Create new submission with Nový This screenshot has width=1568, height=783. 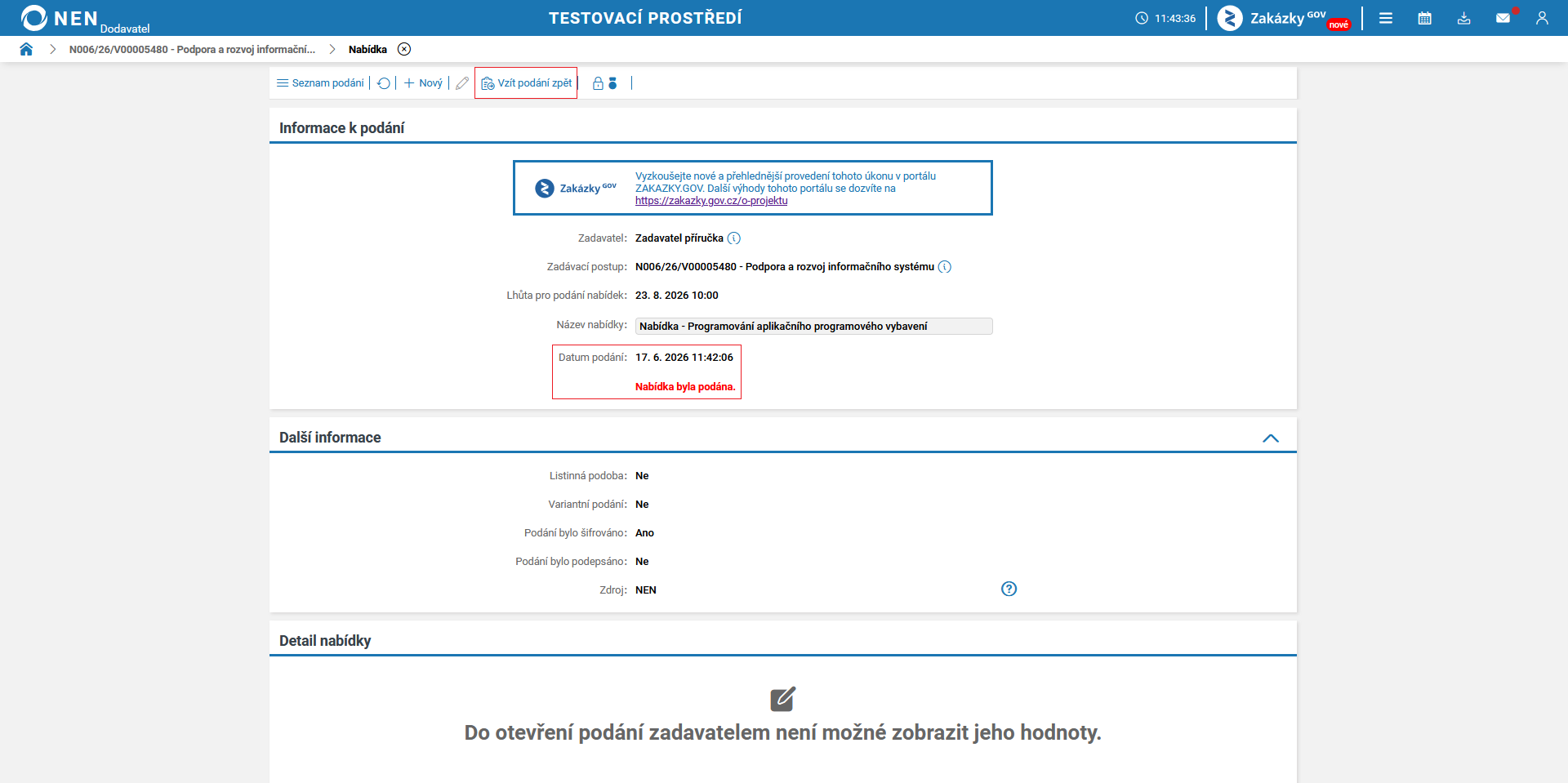pos(423,83)
